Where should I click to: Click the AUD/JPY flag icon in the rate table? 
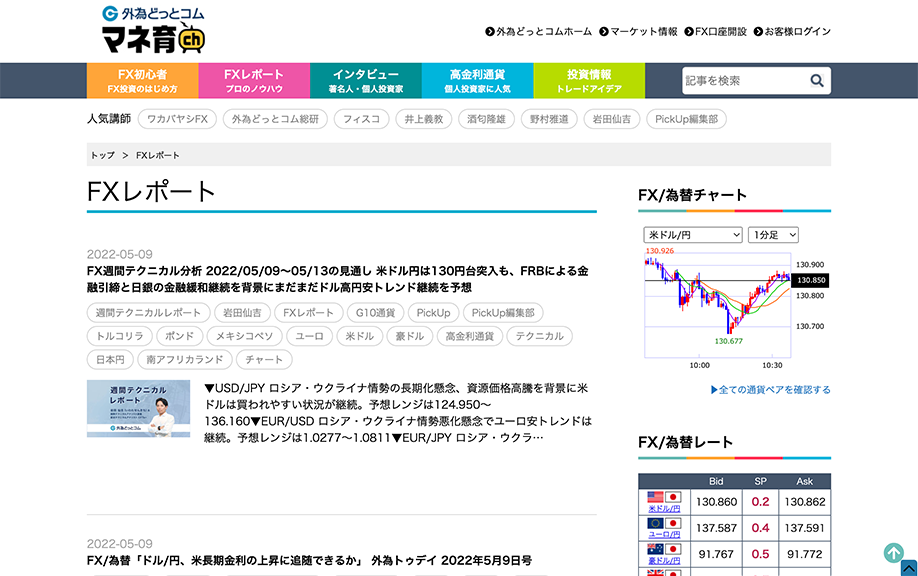coord(663,549)
